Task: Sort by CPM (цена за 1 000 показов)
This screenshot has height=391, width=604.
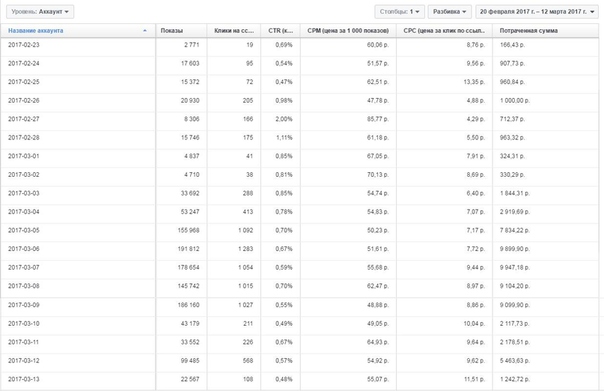Action: point(348,30)
